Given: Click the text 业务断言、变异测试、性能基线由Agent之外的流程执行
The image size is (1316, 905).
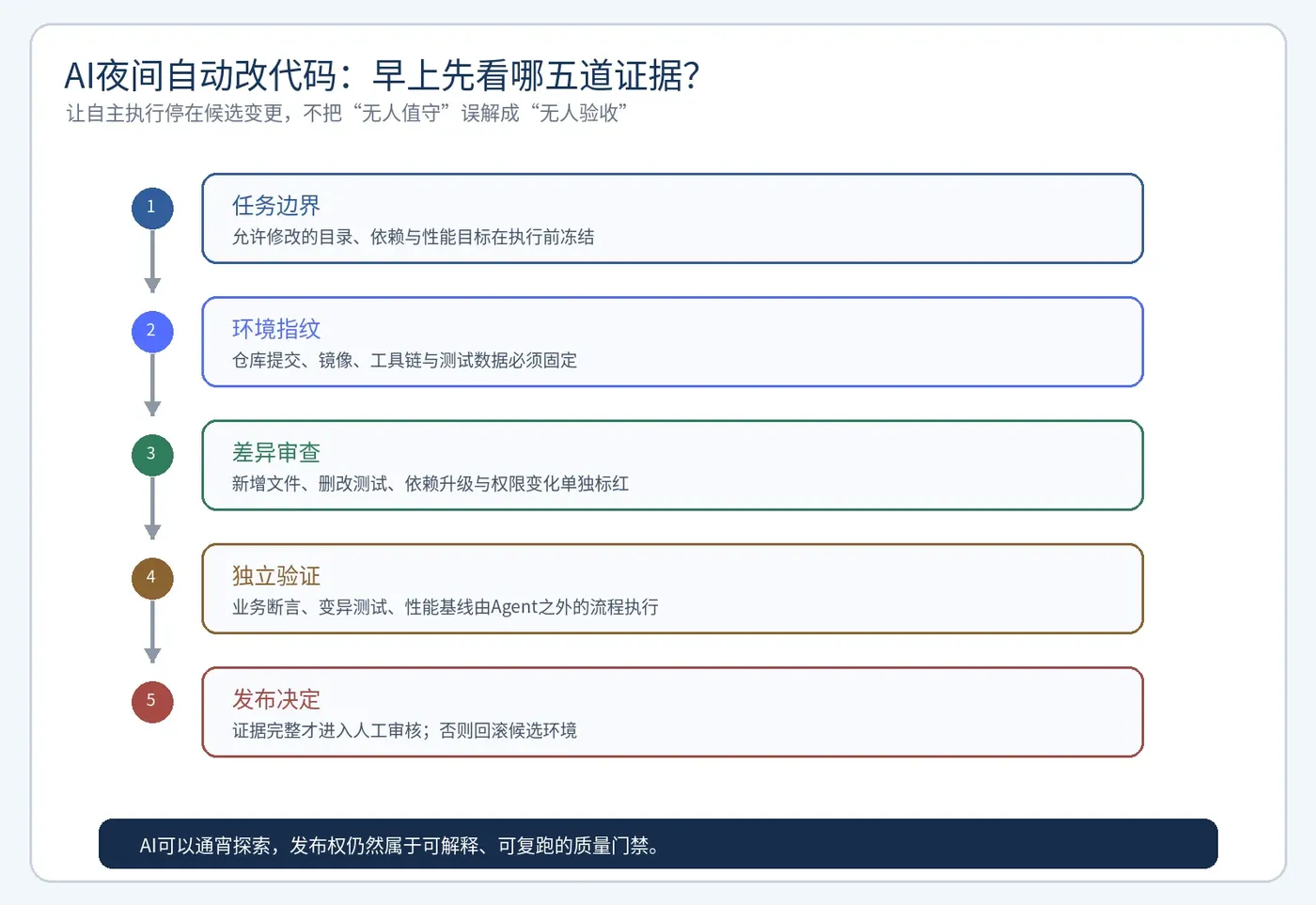Looking at the screenshot, I should [x=446, y=607].
